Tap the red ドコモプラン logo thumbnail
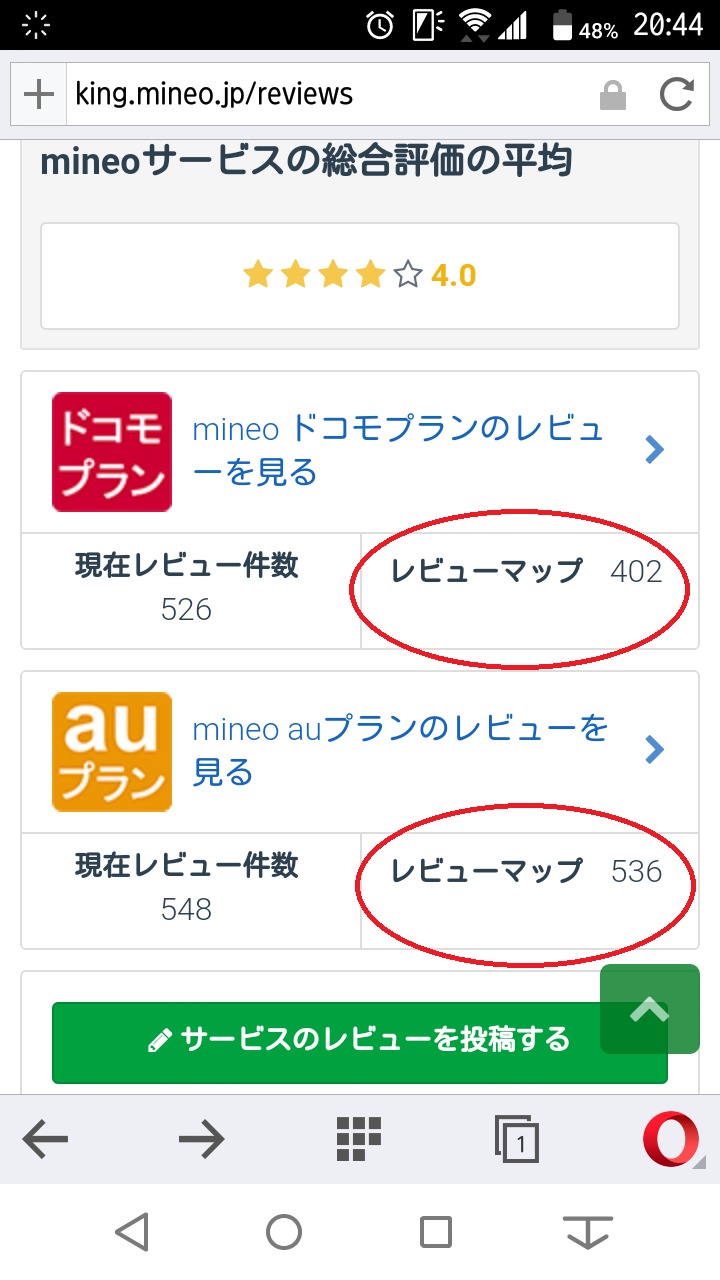The height and width of the screenshot is (1280, 720). 112,452
